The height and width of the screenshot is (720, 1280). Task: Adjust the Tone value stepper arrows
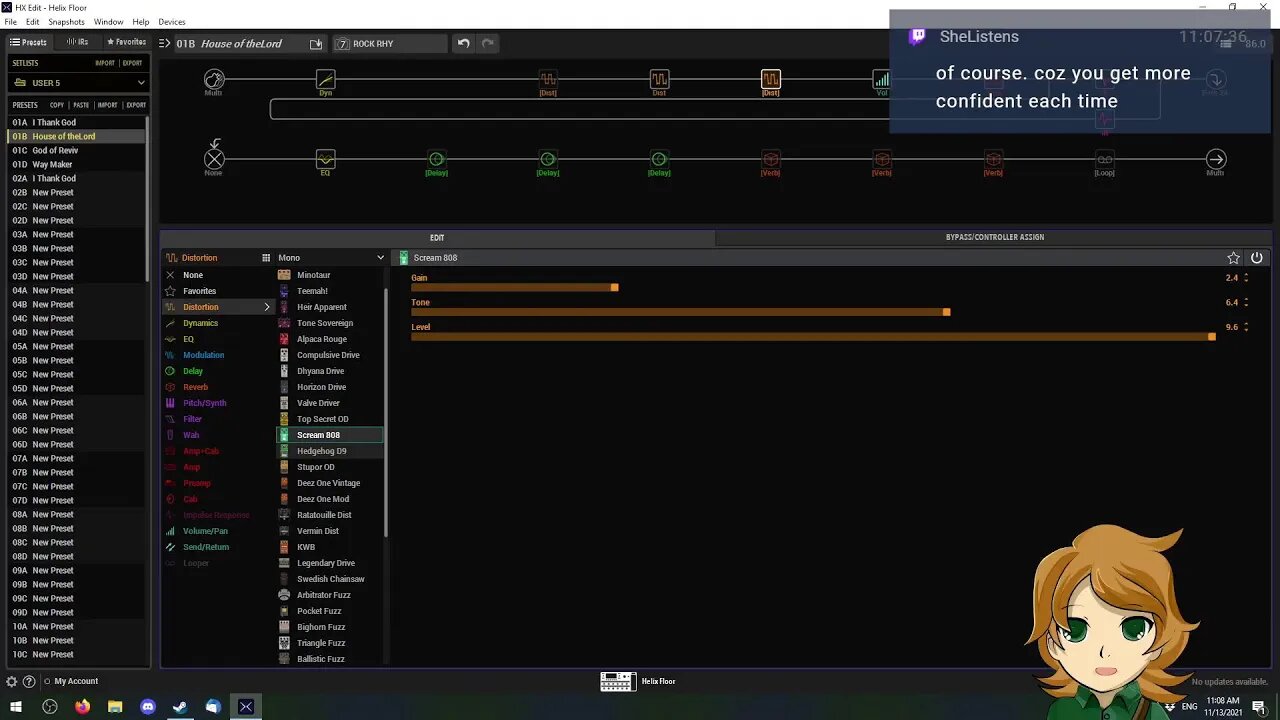click(1246, 302)
